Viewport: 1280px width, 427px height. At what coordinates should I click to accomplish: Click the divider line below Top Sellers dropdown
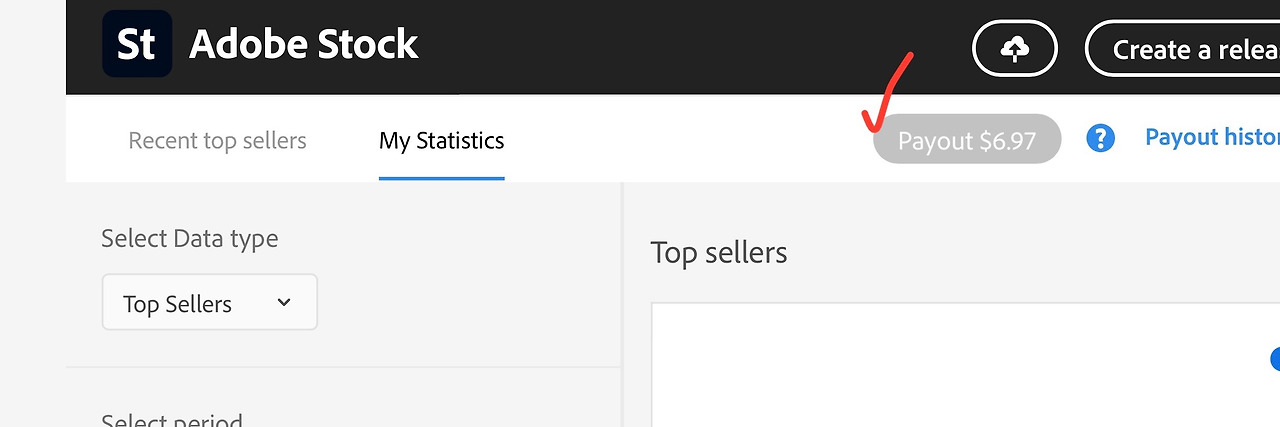pos(344,367)
